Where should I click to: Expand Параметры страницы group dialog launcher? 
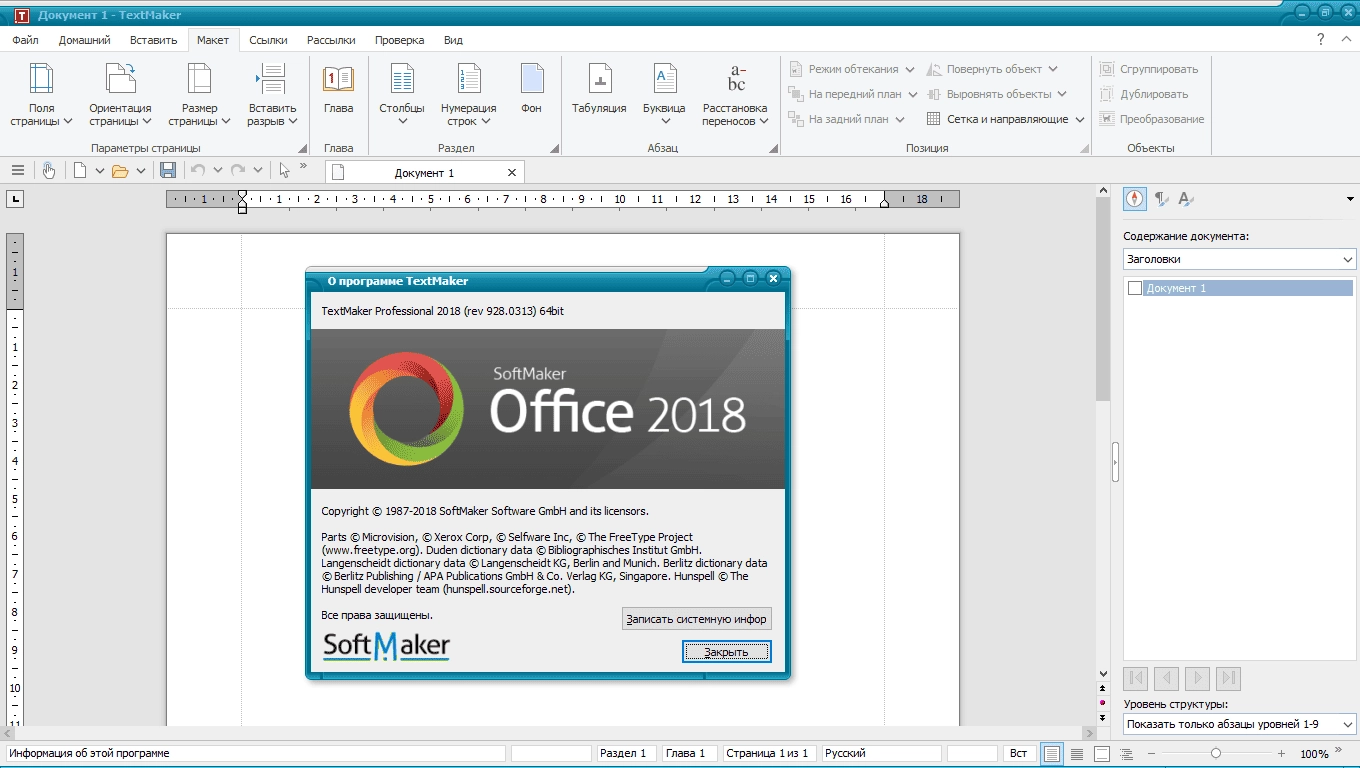coord(302,148)
